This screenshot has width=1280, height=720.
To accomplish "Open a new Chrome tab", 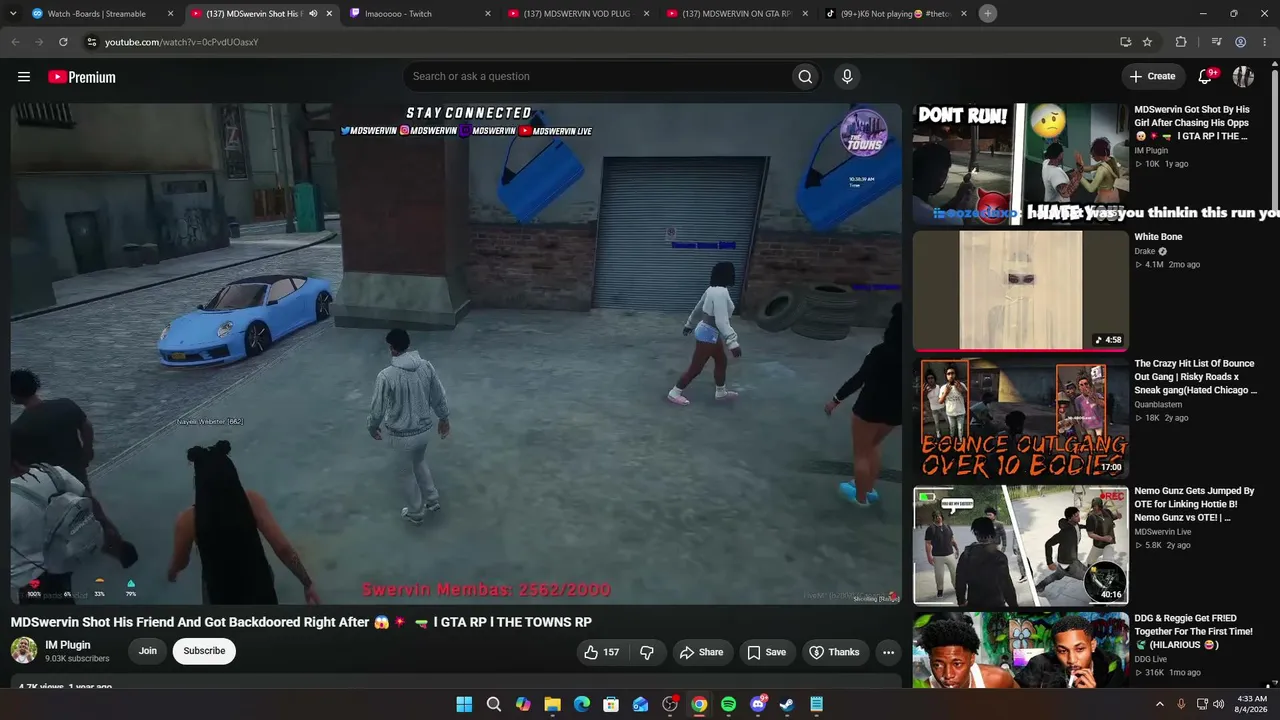I will (987, 13).
